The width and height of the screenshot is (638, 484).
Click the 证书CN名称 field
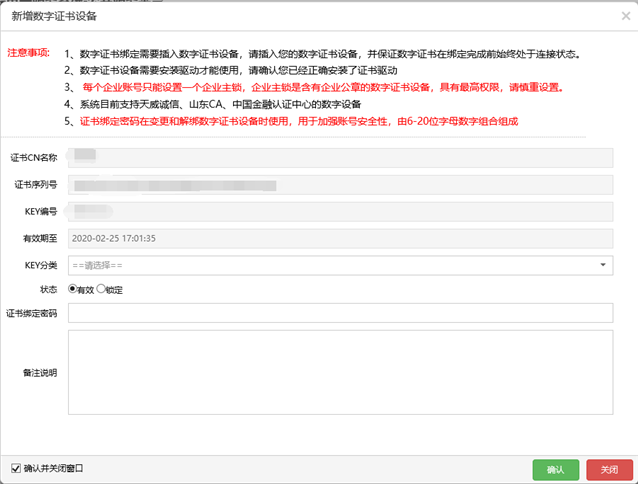[340, 158]
